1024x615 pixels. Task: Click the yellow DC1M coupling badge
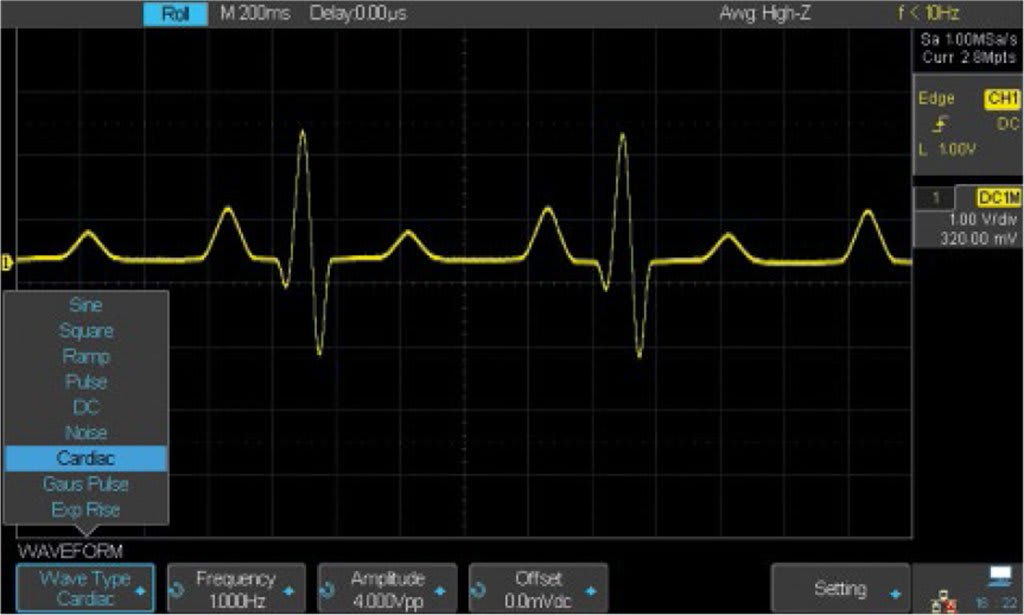[x=998, y=197]
